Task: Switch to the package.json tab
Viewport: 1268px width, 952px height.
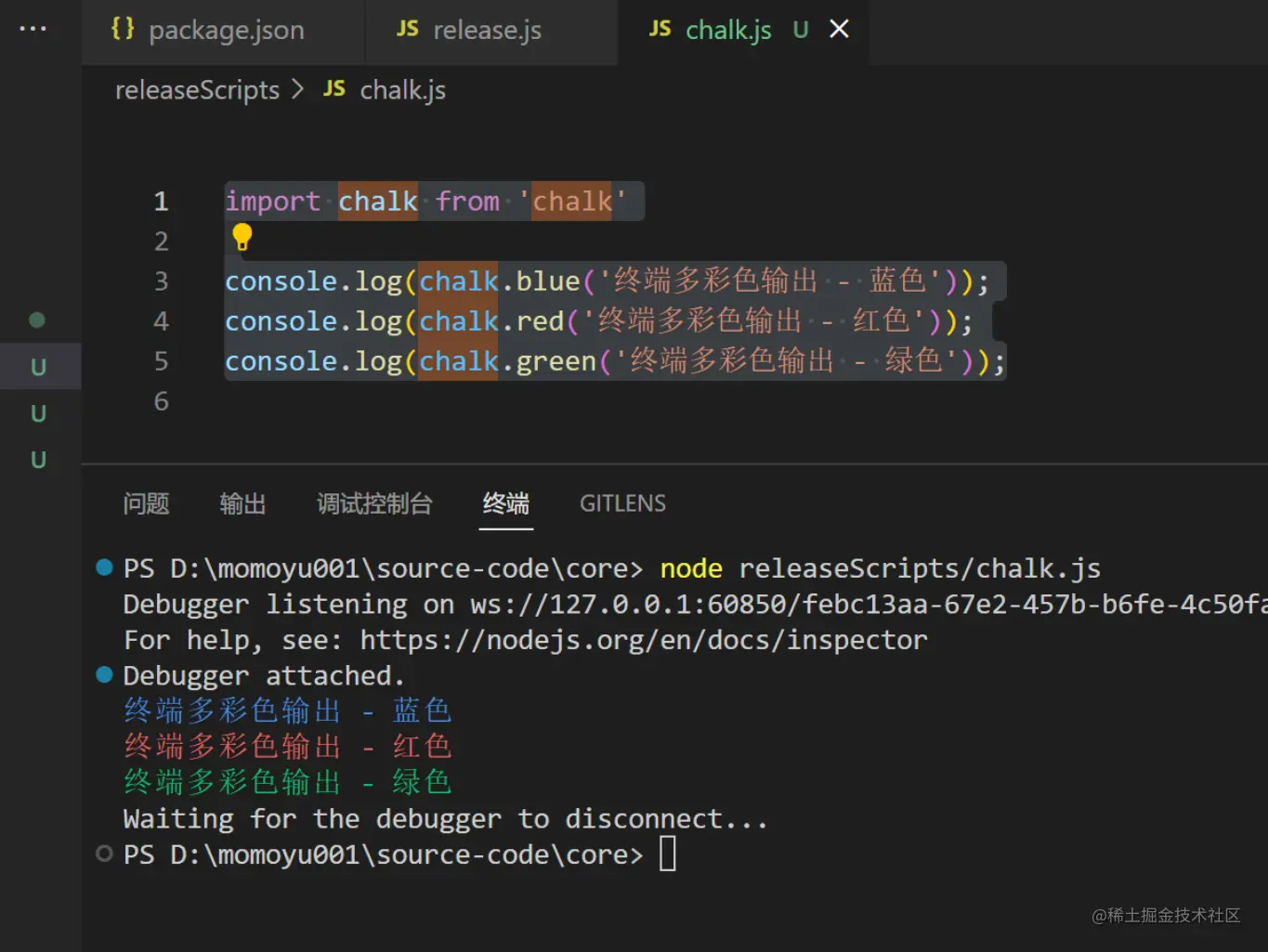Action: coord(226,31)
